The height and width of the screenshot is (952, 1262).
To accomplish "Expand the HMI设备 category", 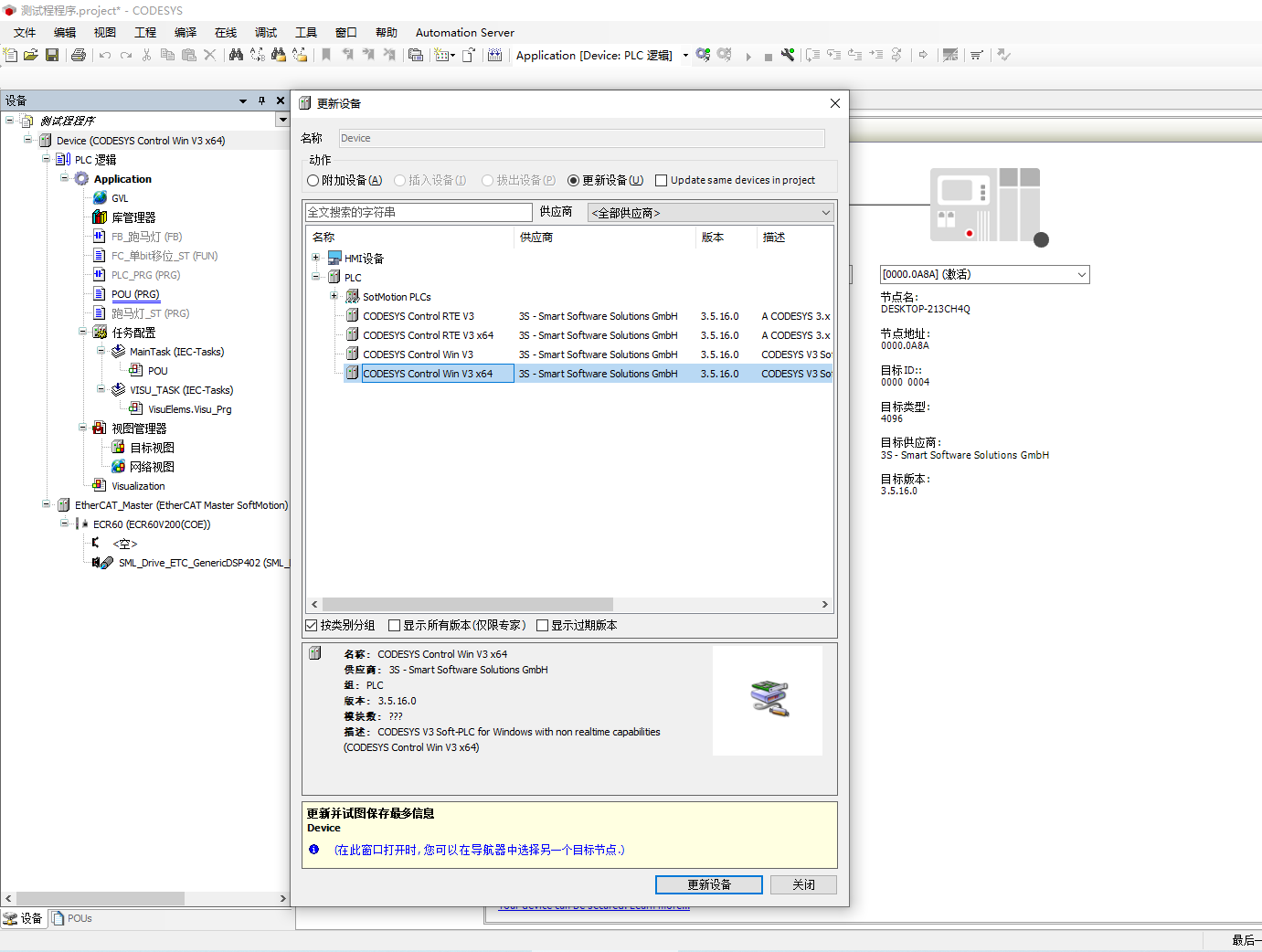I will point(316,258).
